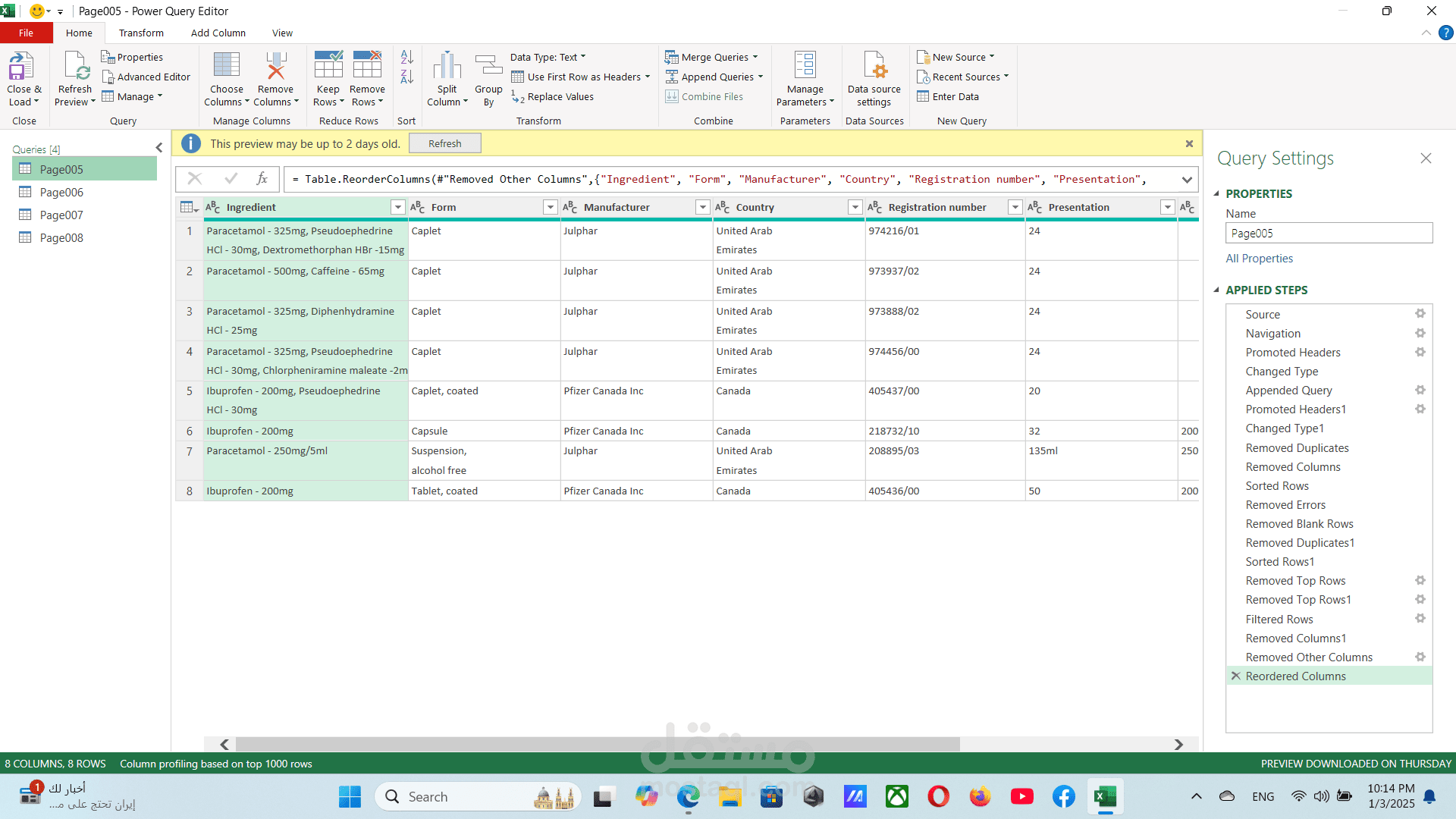The width and height of the screenshot is (1456, 819).
Task: Click the Refresh Preview icon
Action: 76,66
